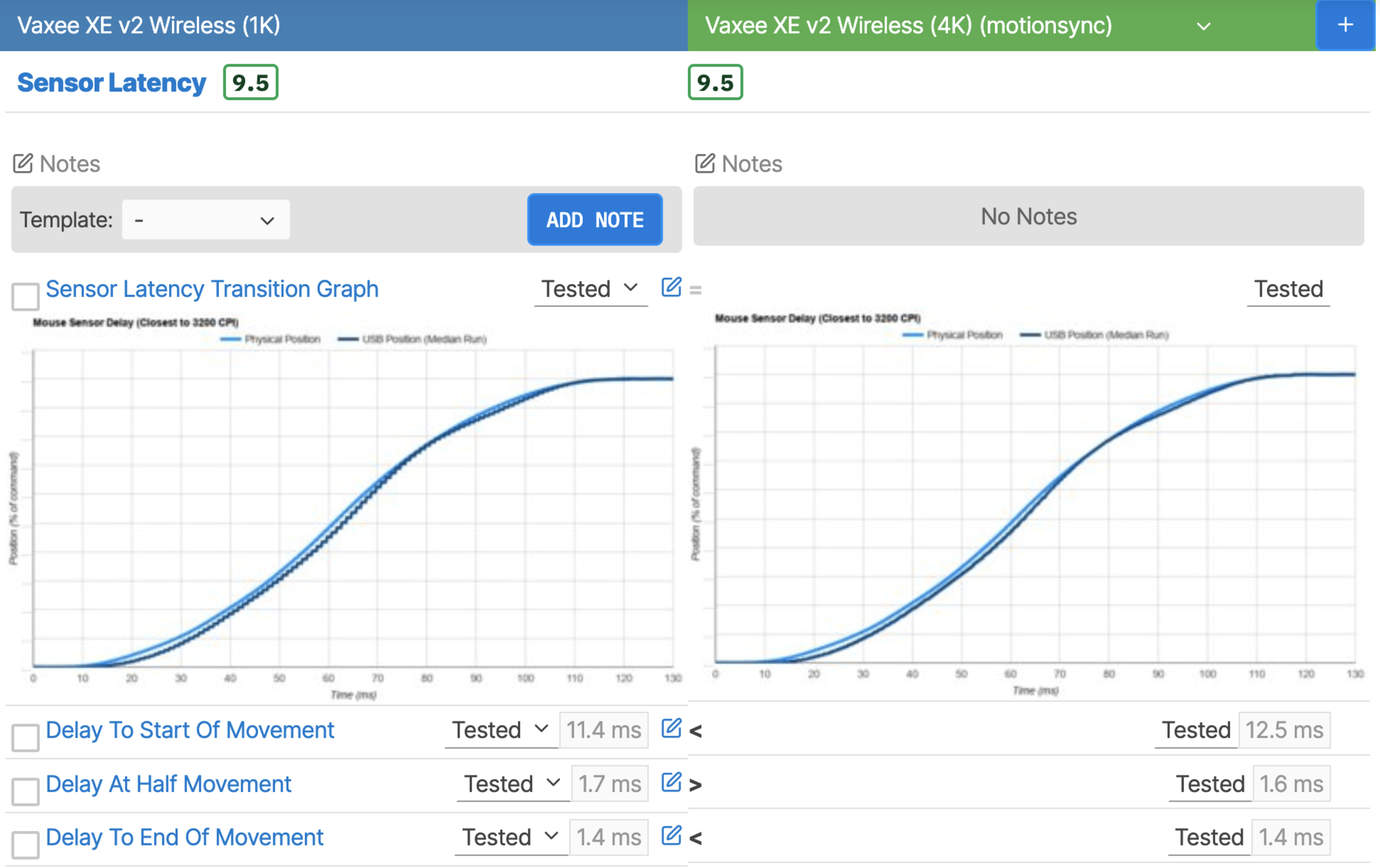Open Tested dropdown for Delay At Half Movement

(512, 783)
